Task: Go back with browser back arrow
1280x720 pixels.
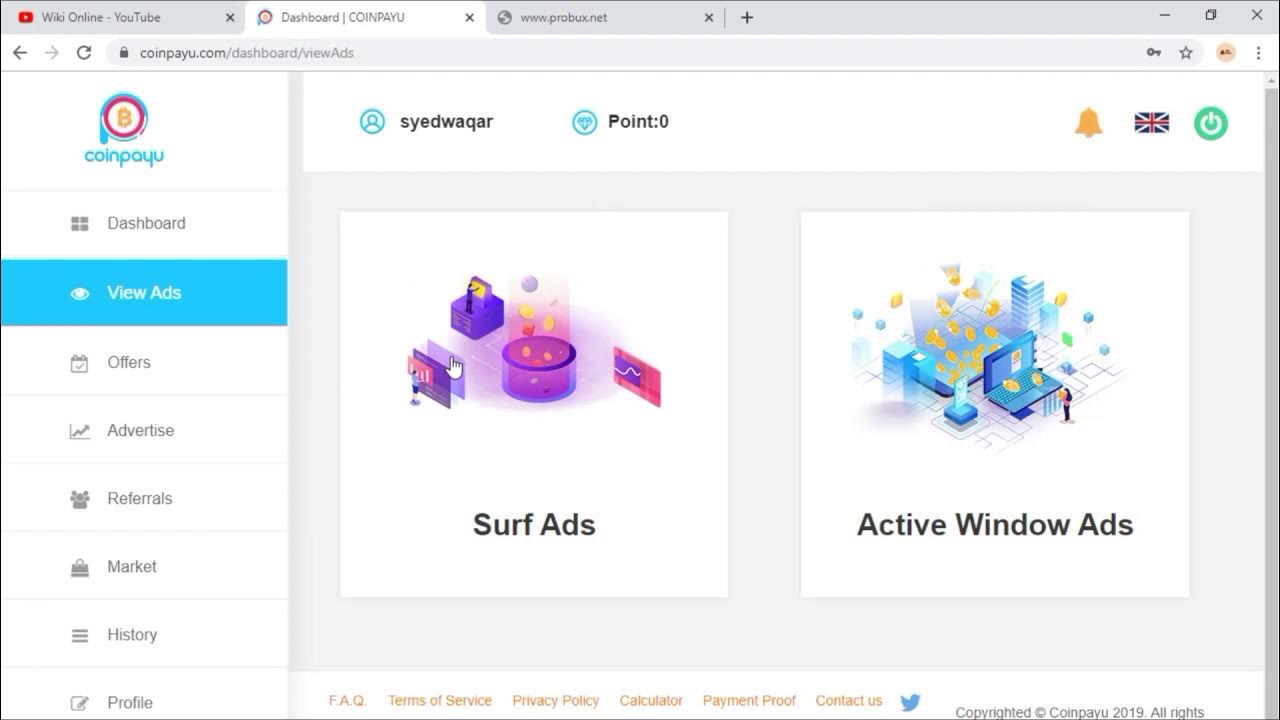Action: point(20,53)
